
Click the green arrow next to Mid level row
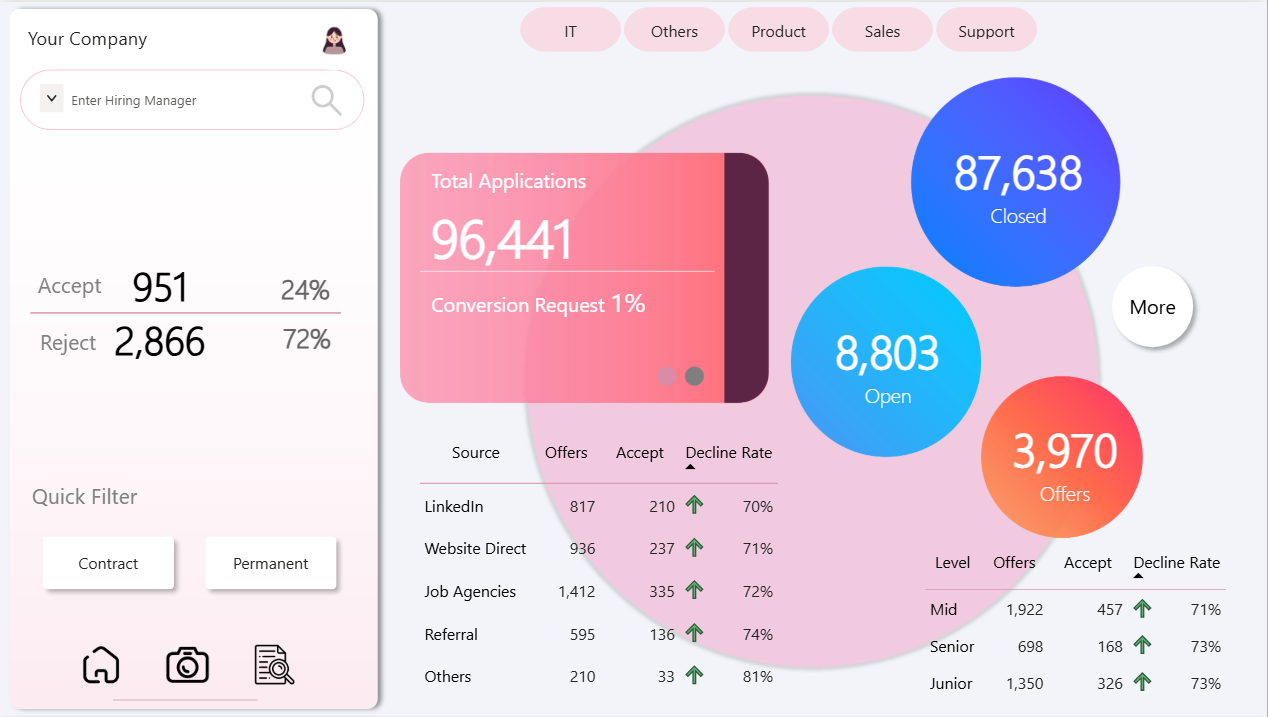[x=1142, y=608]
